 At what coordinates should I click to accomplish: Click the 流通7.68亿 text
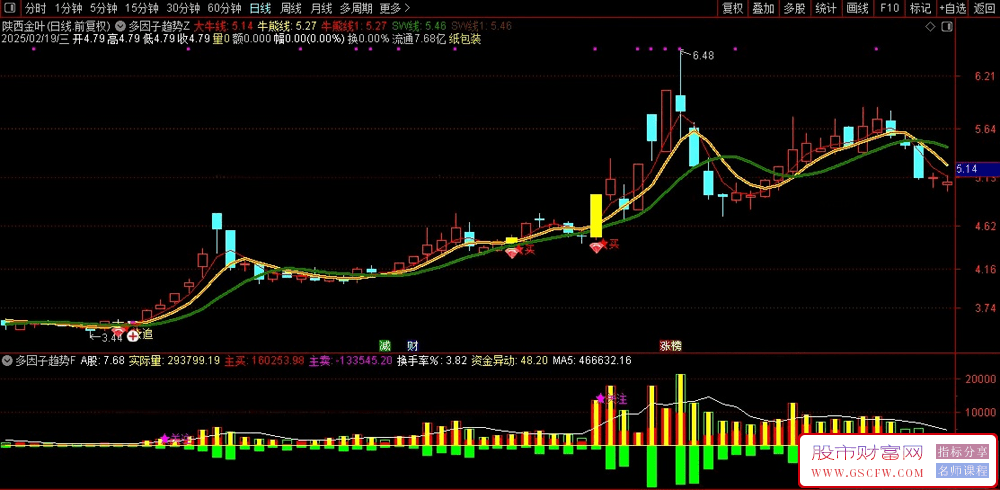pos(418,39)
